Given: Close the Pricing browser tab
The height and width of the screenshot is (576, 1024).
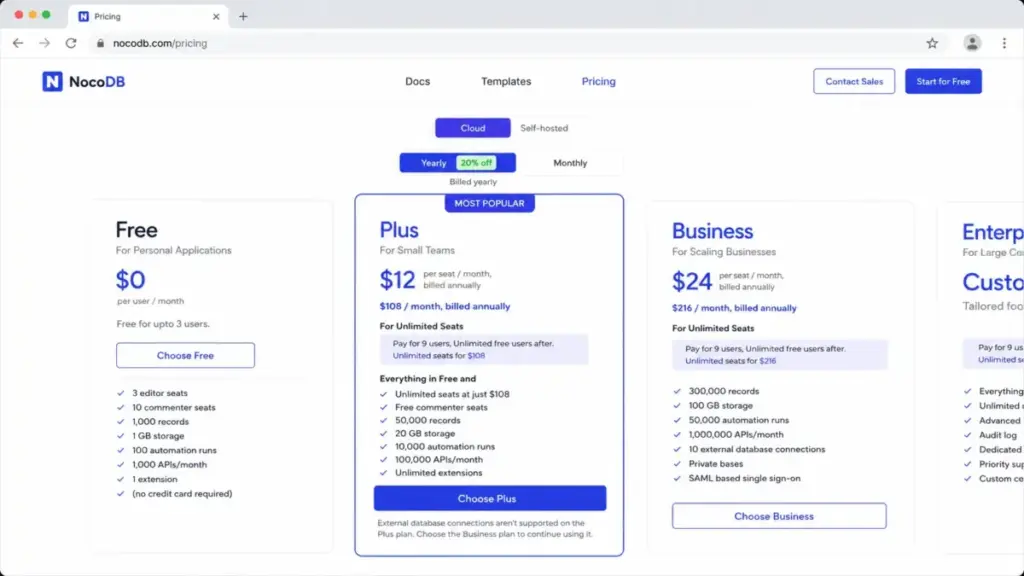Looking at the screenshot, I should pos(216,16).
